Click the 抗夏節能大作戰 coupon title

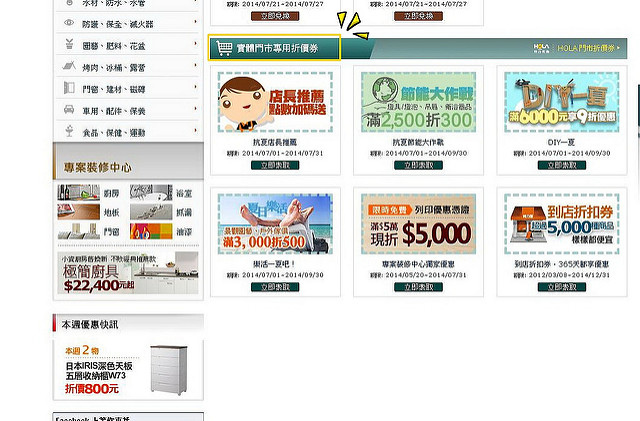pyautogui.click(x=418, y=143)
